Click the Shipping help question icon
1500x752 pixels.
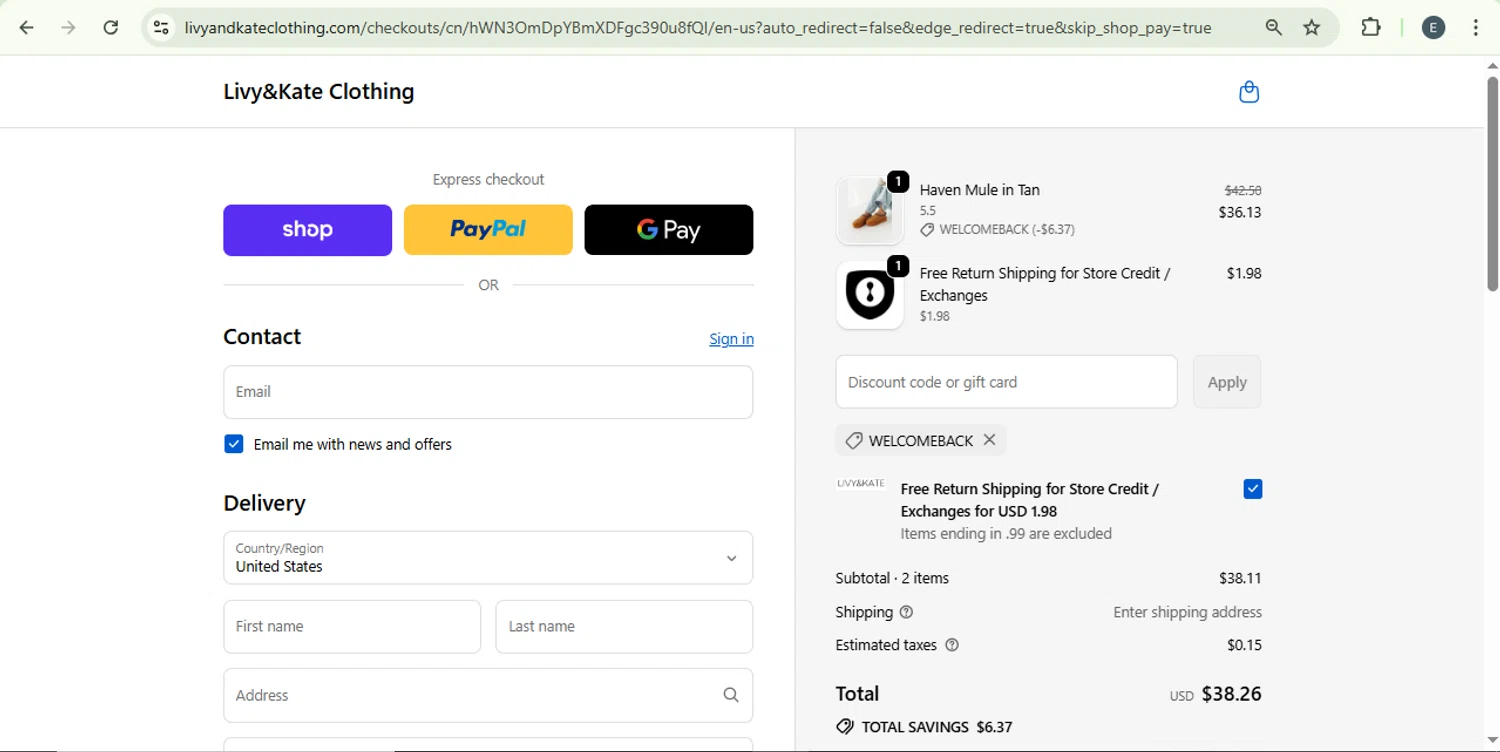(x=906, y=612)
